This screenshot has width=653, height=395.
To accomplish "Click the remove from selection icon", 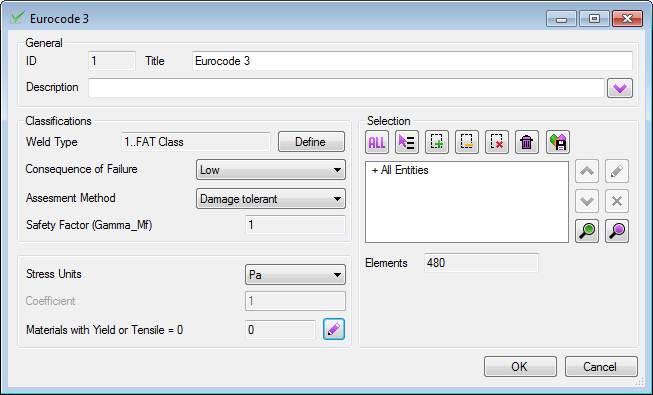I will point(467,142).
